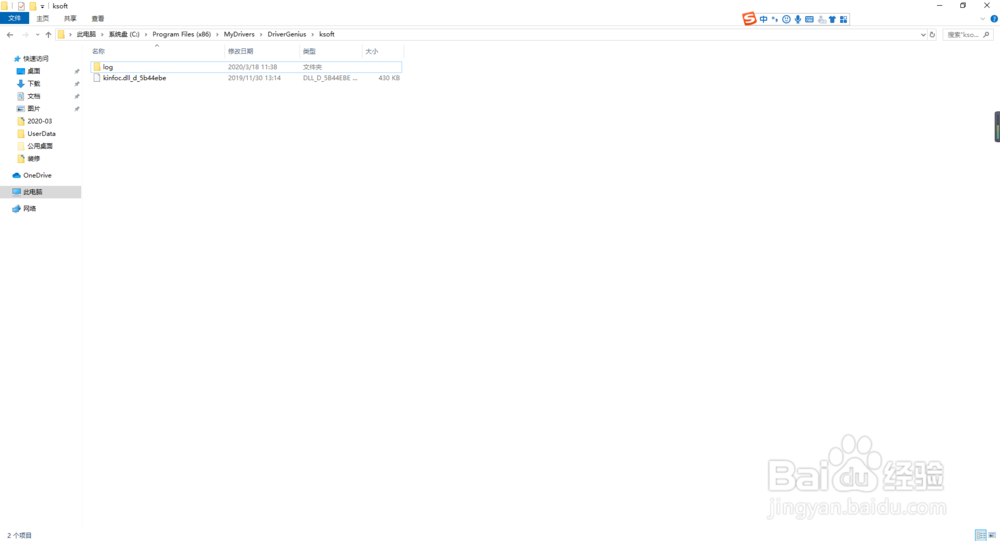This screenshot has width=1000, height=541.
Task: Expand chevron after DriverGenius in address bar
Action: coord(312,34)
